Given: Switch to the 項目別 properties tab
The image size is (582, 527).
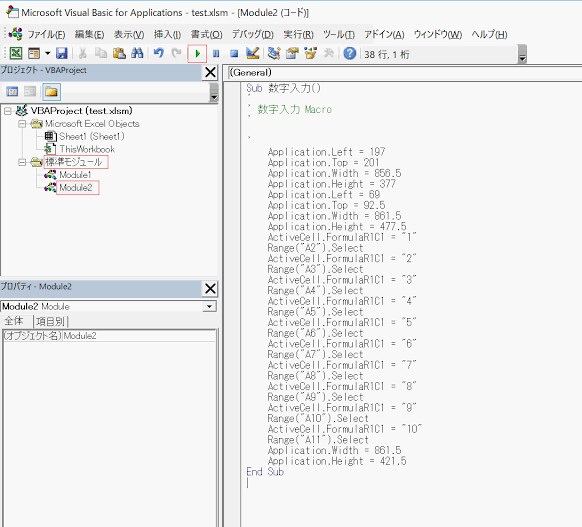Looking at the screenshot, I should point(50,321).
